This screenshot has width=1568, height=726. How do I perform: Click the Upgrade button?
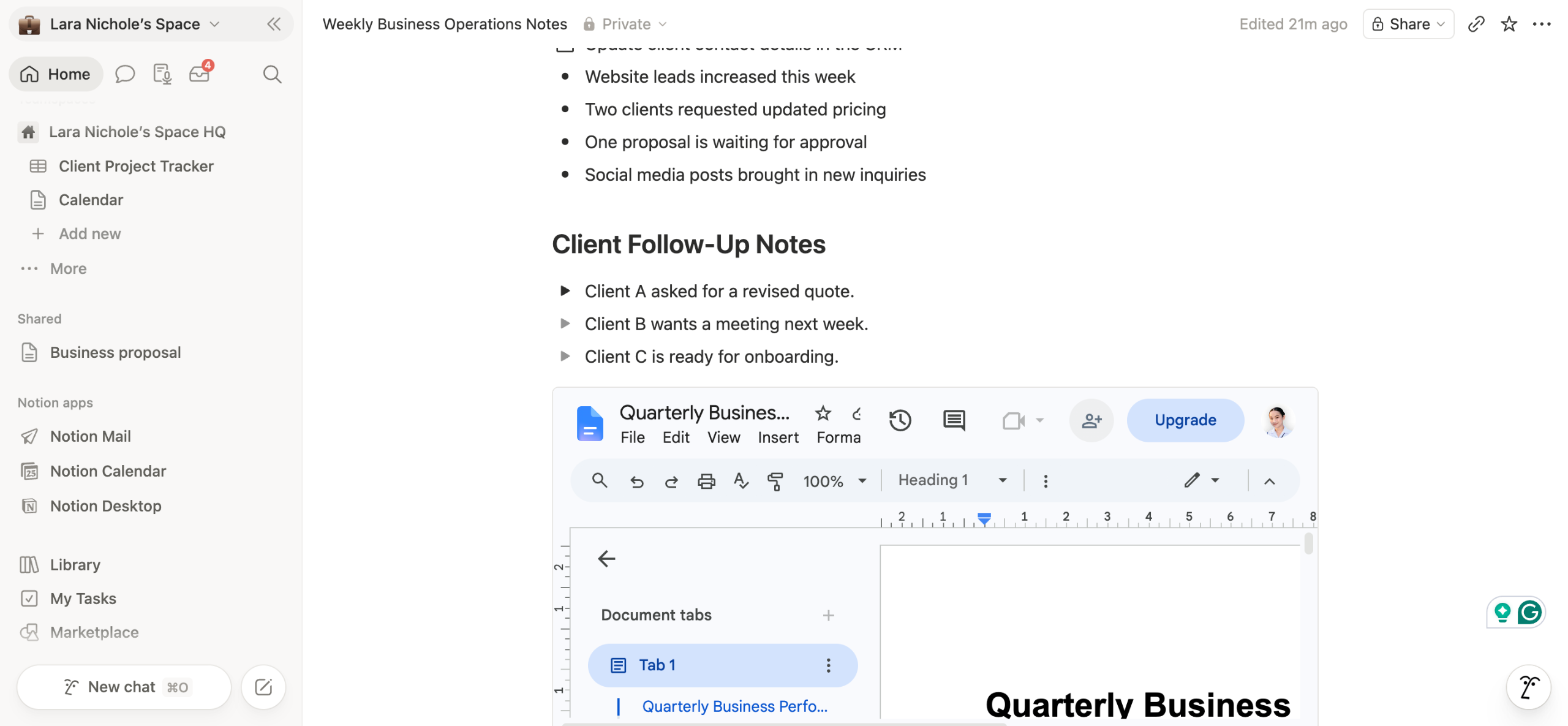1185,420
